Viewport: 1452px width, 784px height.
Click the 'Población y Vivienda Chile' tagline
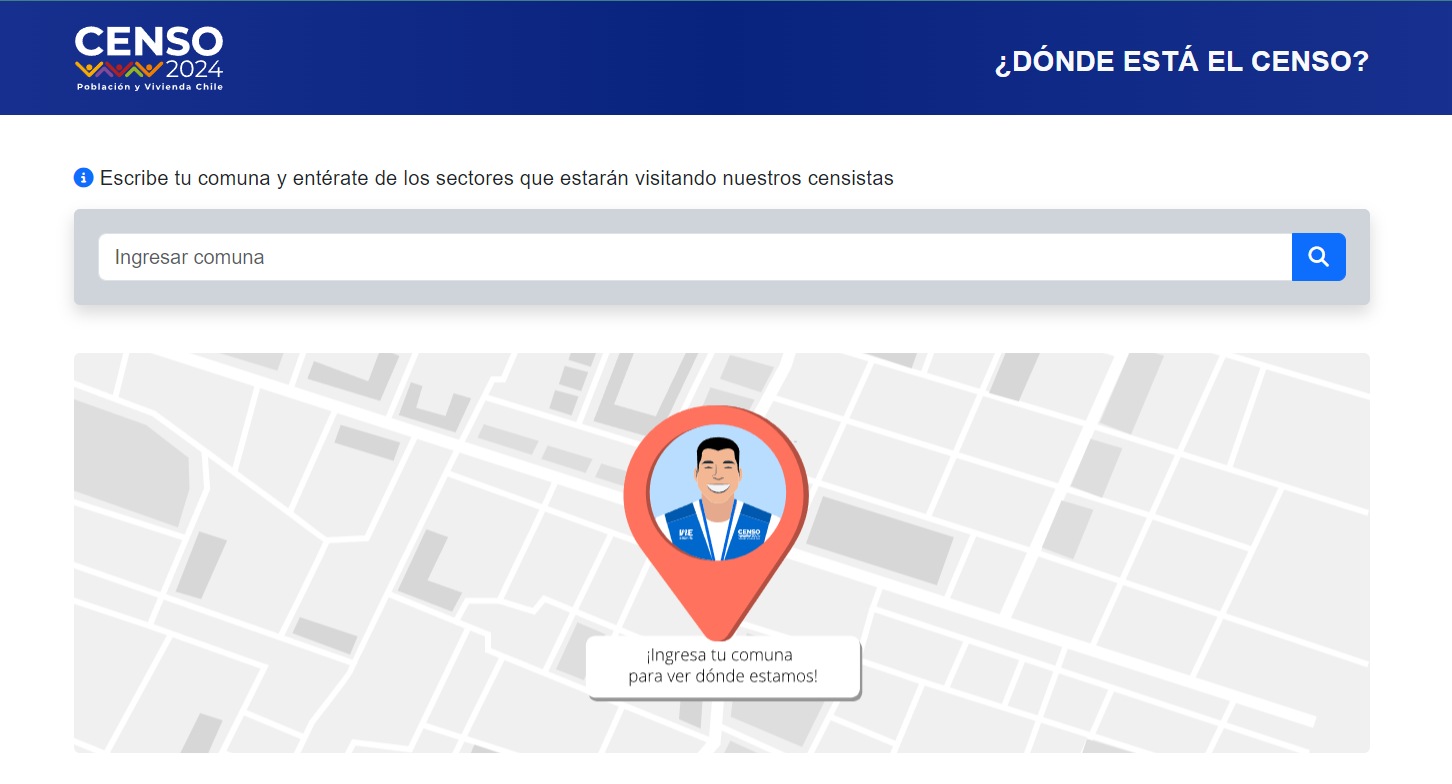(149, 87)
